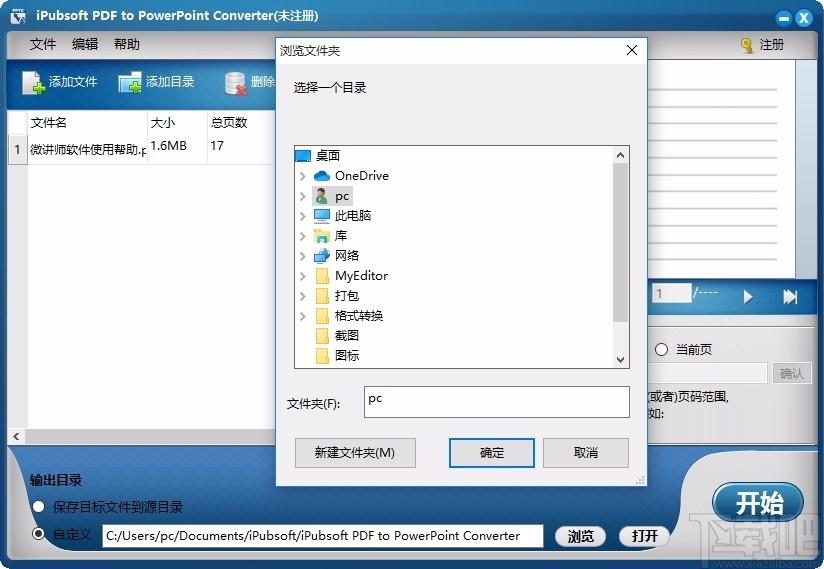824x569 pixels.
Task: Confirm with the 确定 button
Action: point(491,453)
